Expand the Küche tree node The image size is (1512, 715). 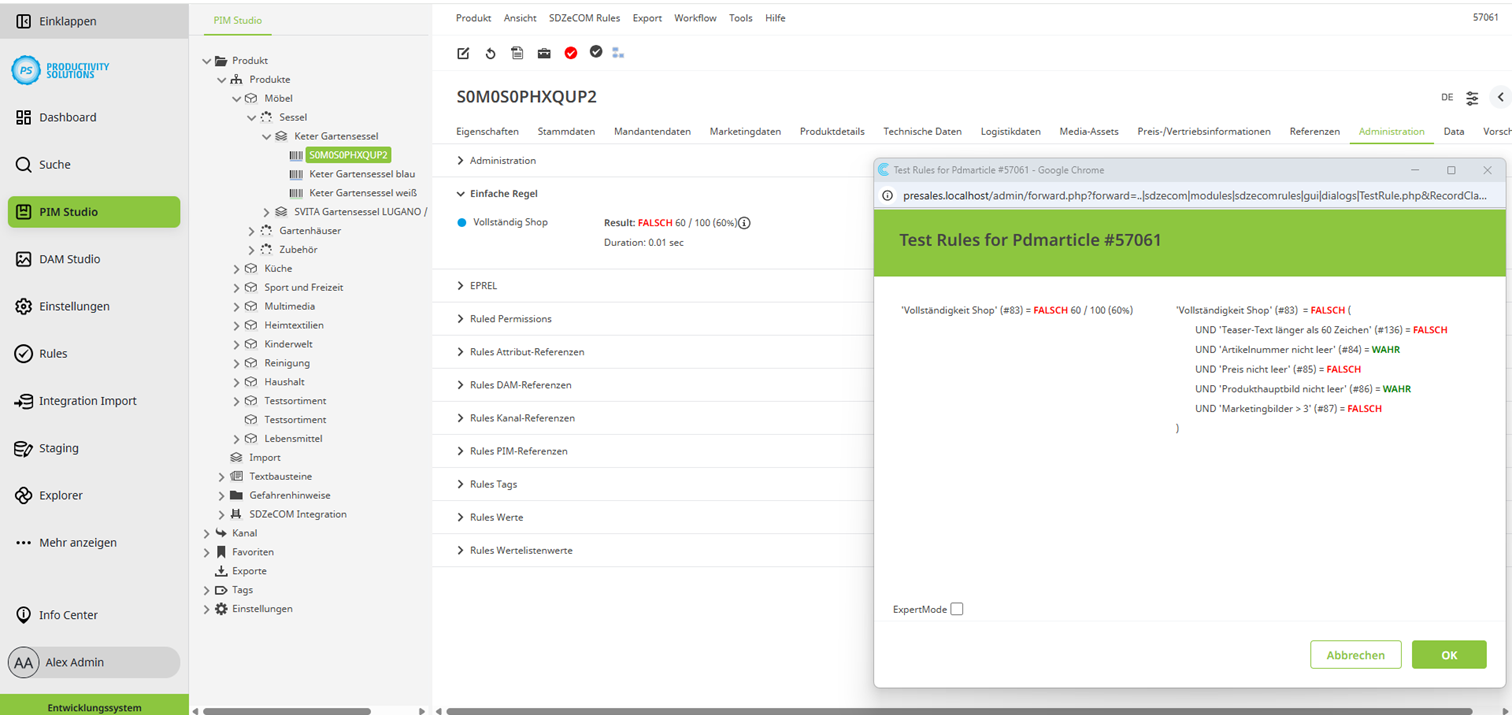[x=237, y=269]
